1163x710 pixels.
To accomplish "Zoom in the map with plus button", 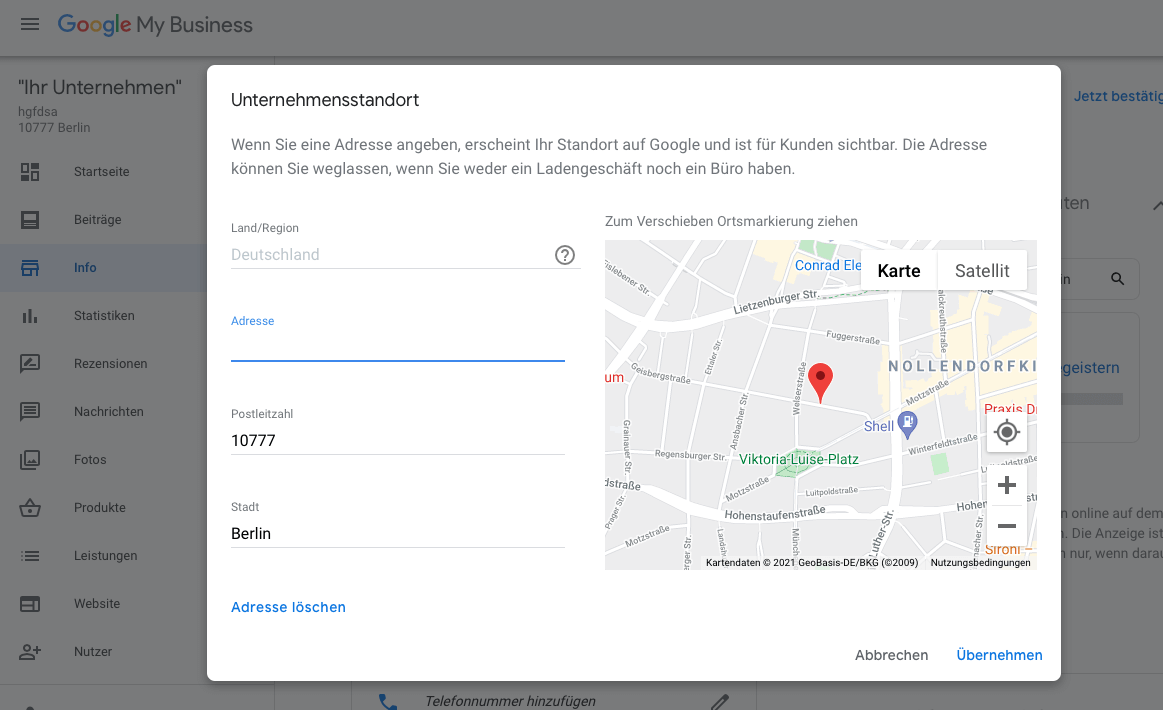I will click(x=1006, y=485).
